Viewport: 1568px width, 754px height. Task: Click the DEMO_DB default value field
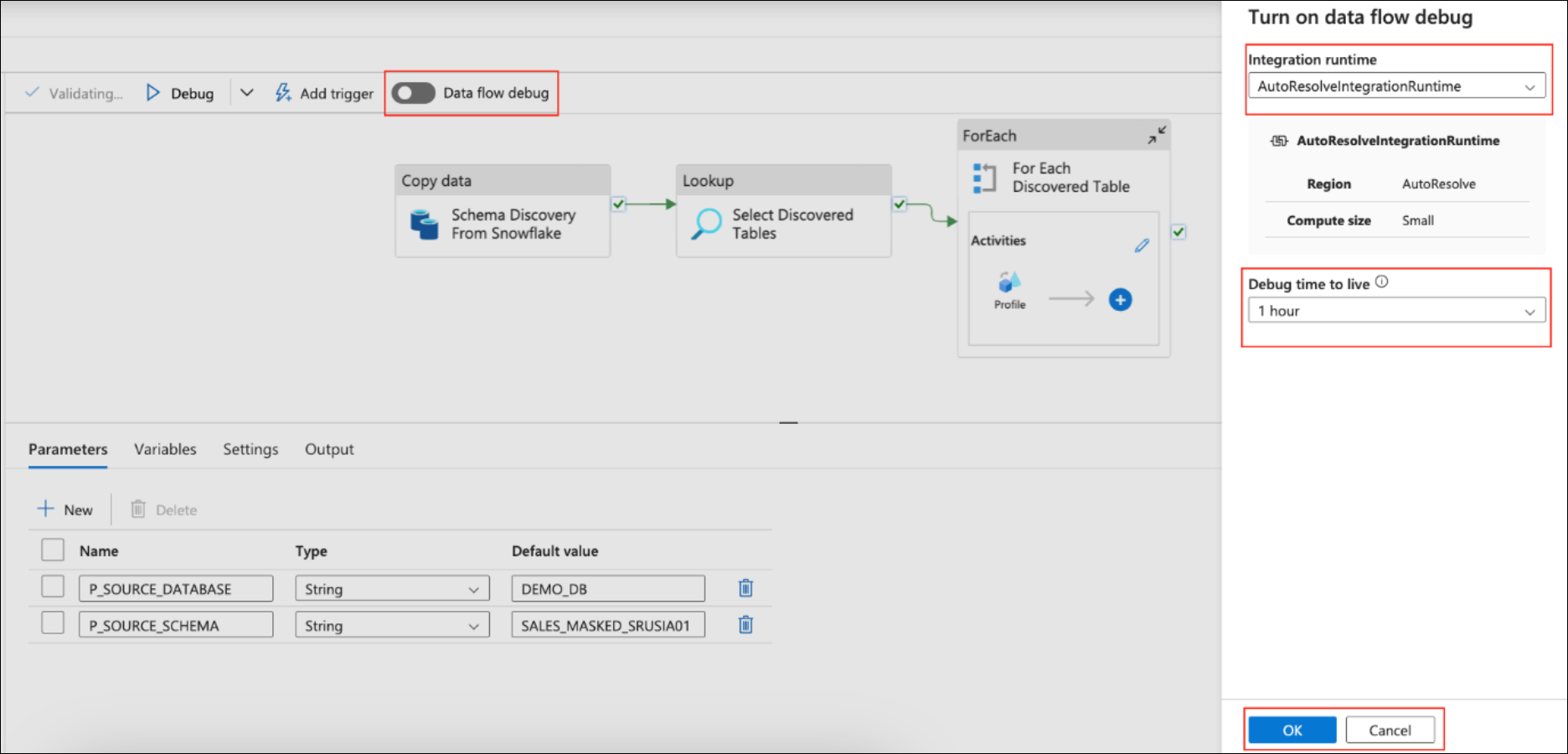[607, 589]
